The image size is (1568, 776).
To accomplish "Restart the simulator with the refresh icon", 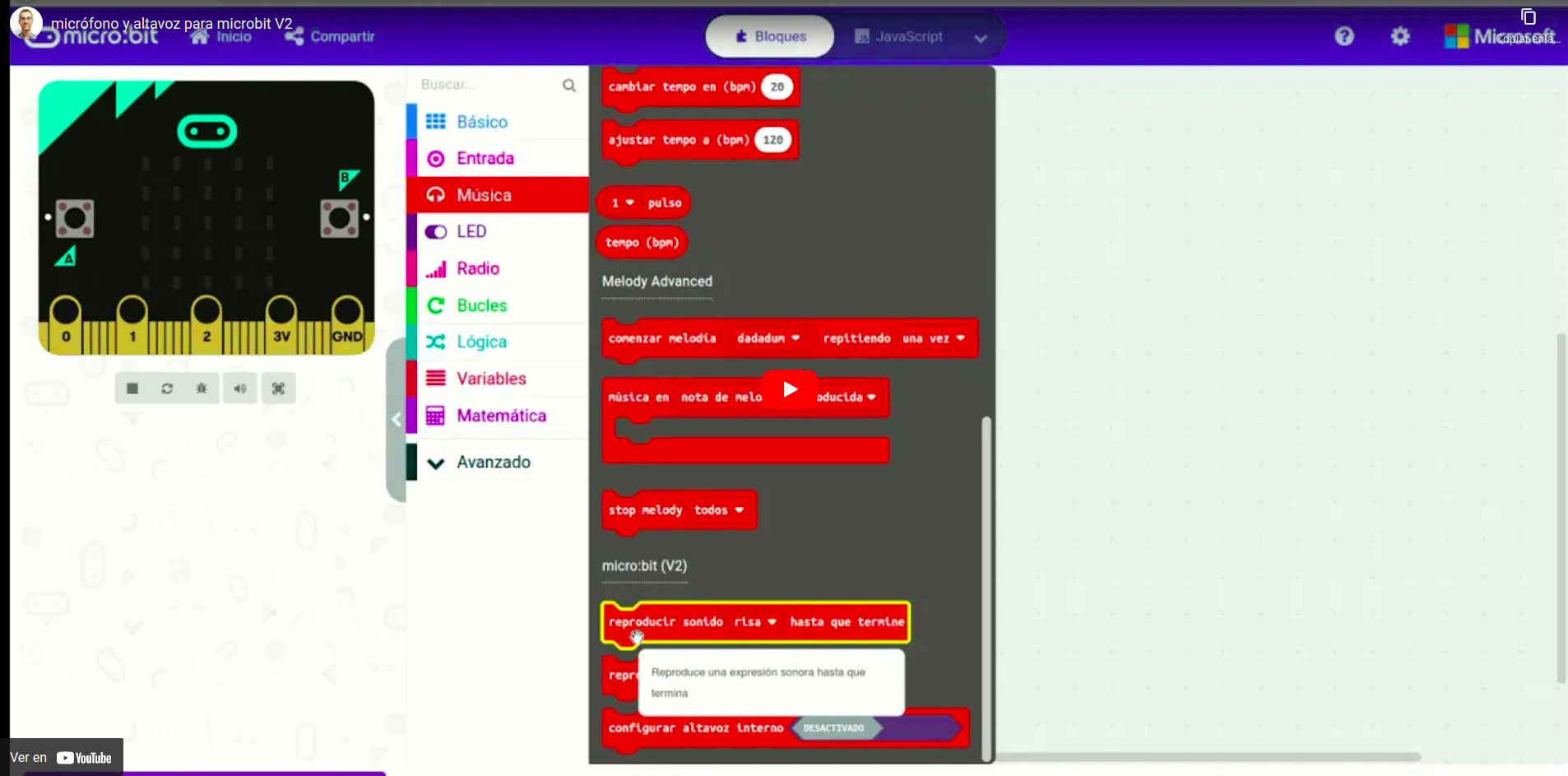I will tap(167, 388).
